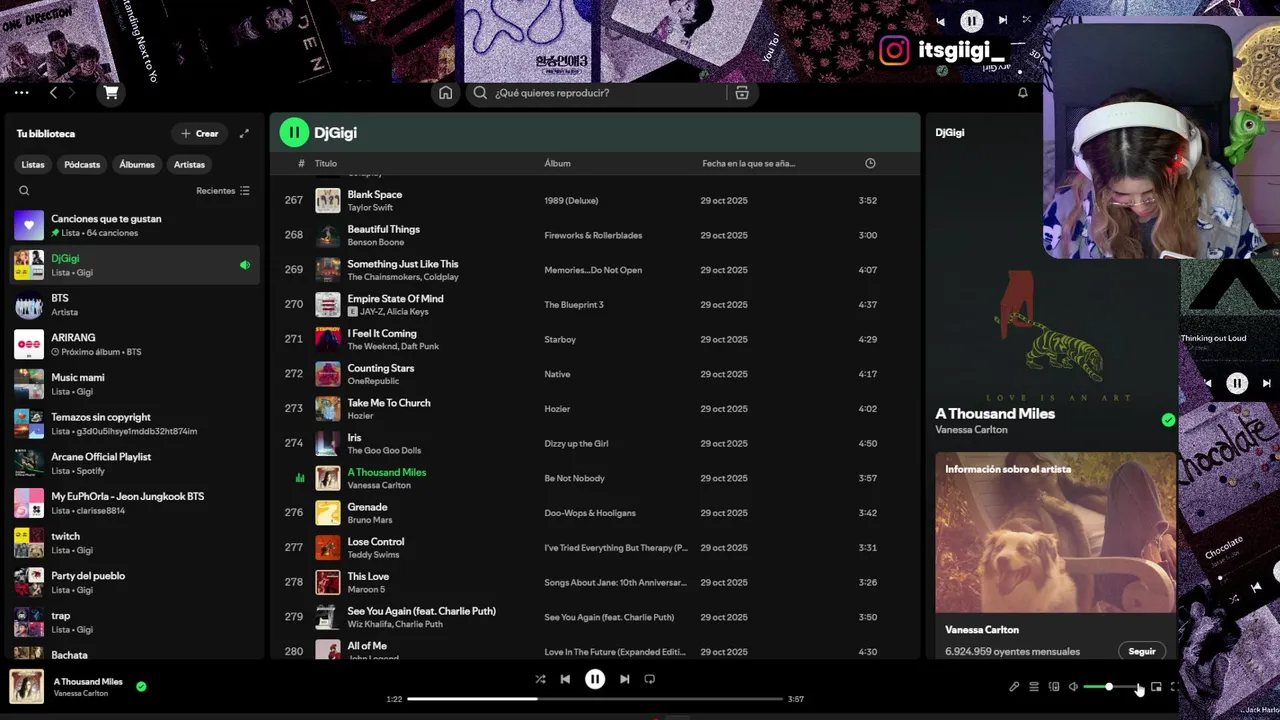Filter library by Listas
This screenshot has height=720, width=1280.
[33, 165]
